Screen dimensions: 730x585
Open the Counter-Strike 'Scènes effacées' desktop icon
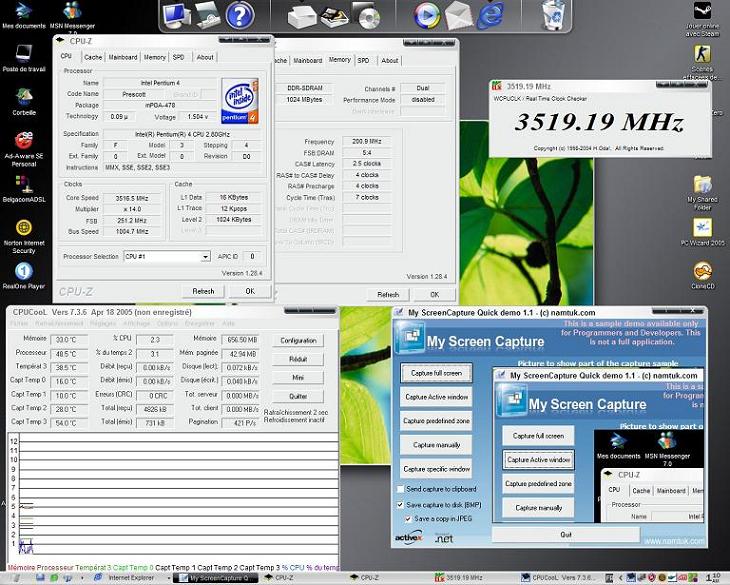[702, 62]
